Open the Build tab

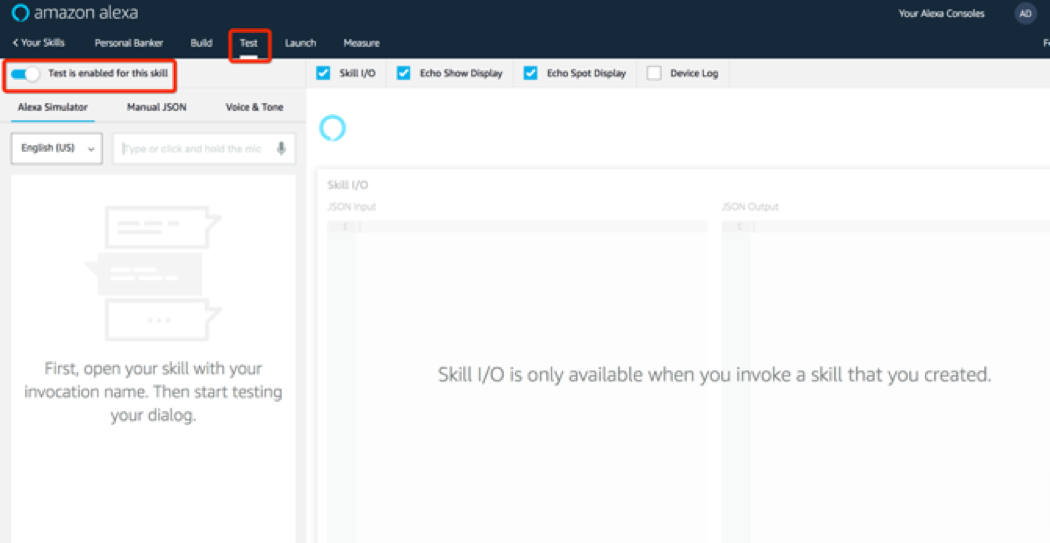click(202, 43)
